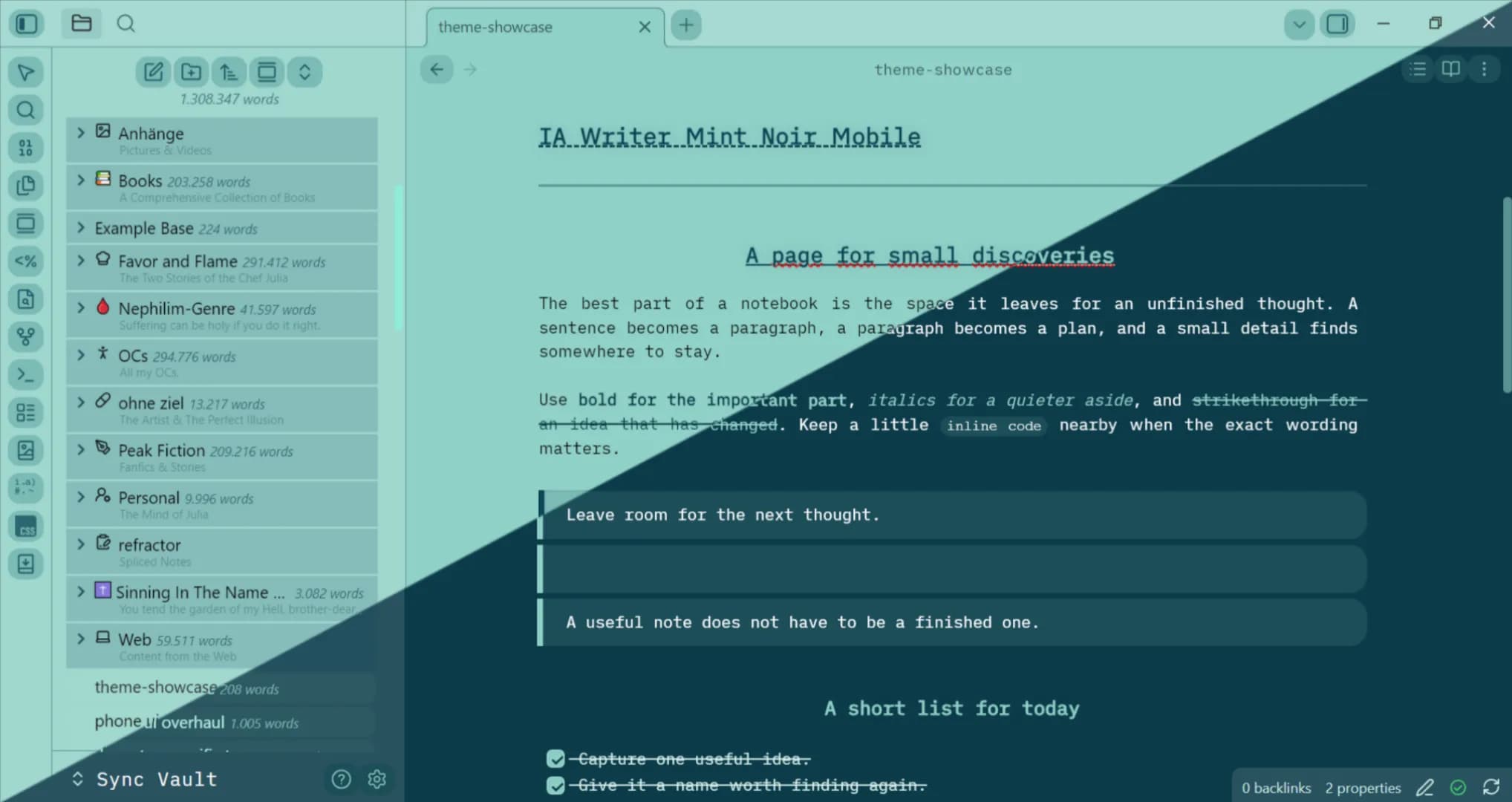Open the Sync Vault vault switcher

145,779
